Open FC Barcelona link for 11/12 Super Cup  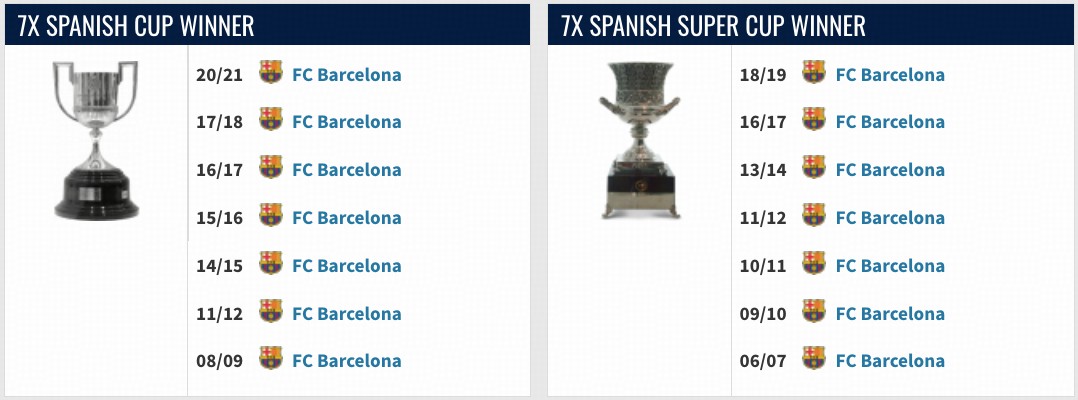(890, 218)
